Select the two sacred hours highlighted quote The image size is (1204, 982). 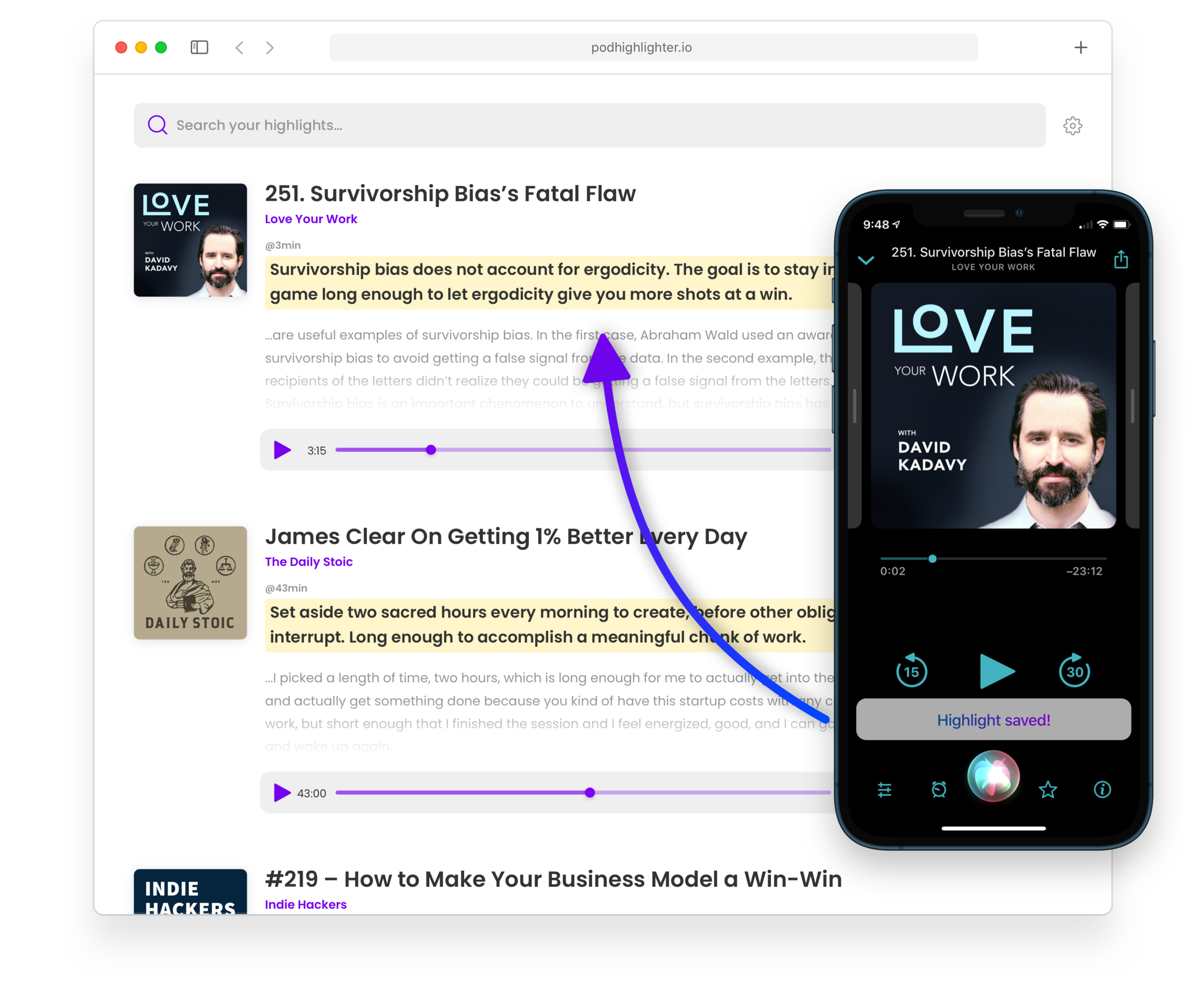pos(550,625)
